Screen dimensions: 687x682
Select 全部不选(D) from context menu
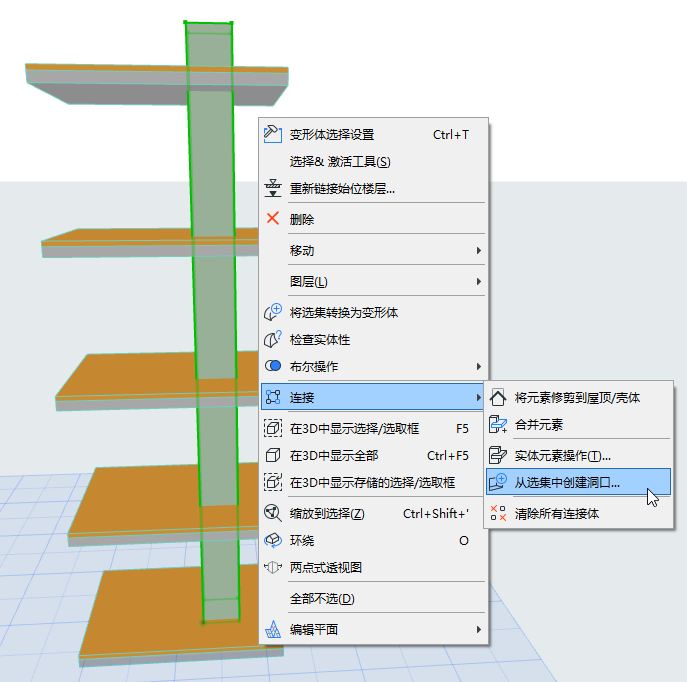click(x=373, y=598)
